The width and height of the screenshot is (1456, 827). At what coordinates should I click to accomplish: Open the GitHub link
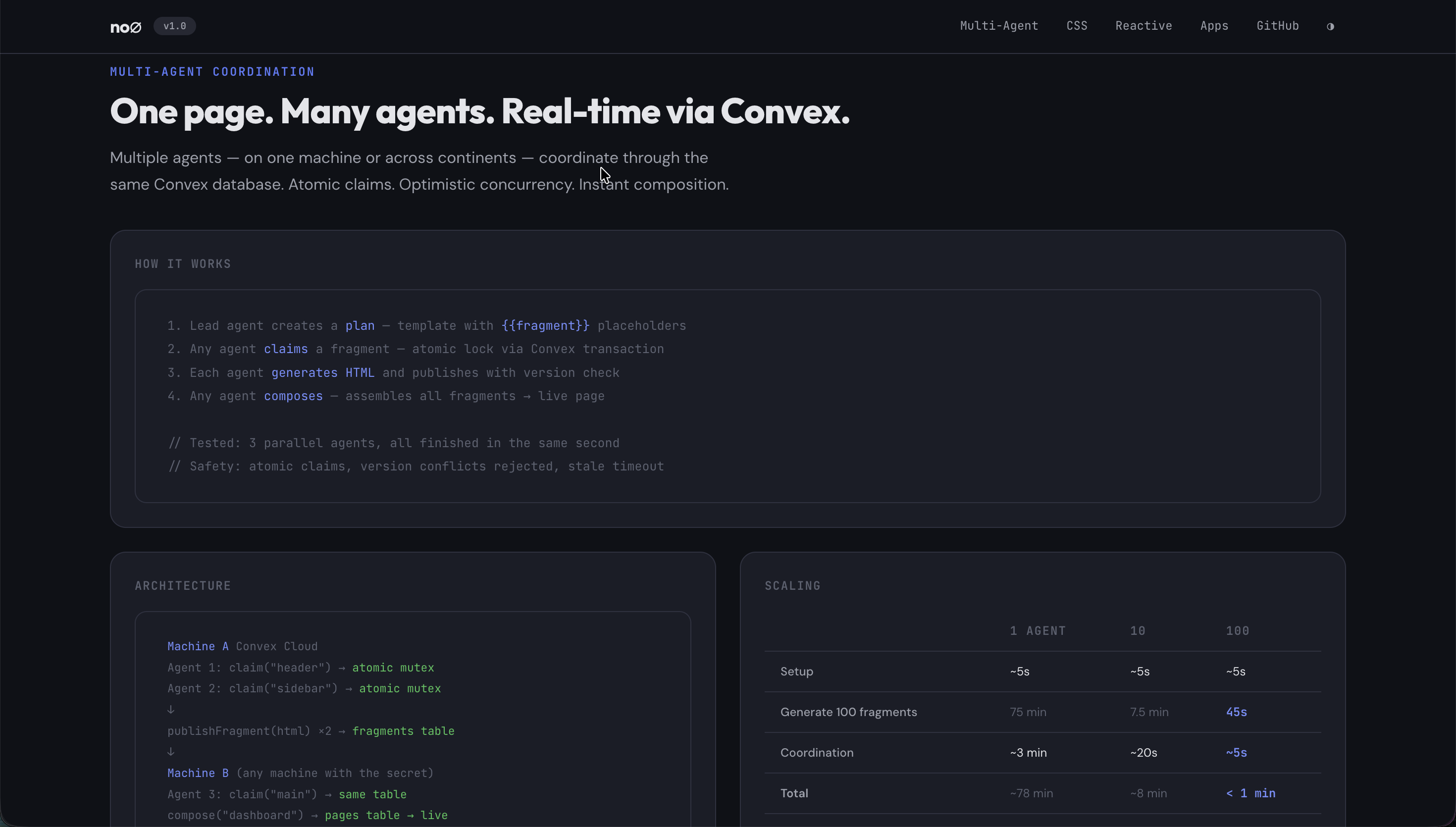pyautogui.click(x=1277, y=26)
